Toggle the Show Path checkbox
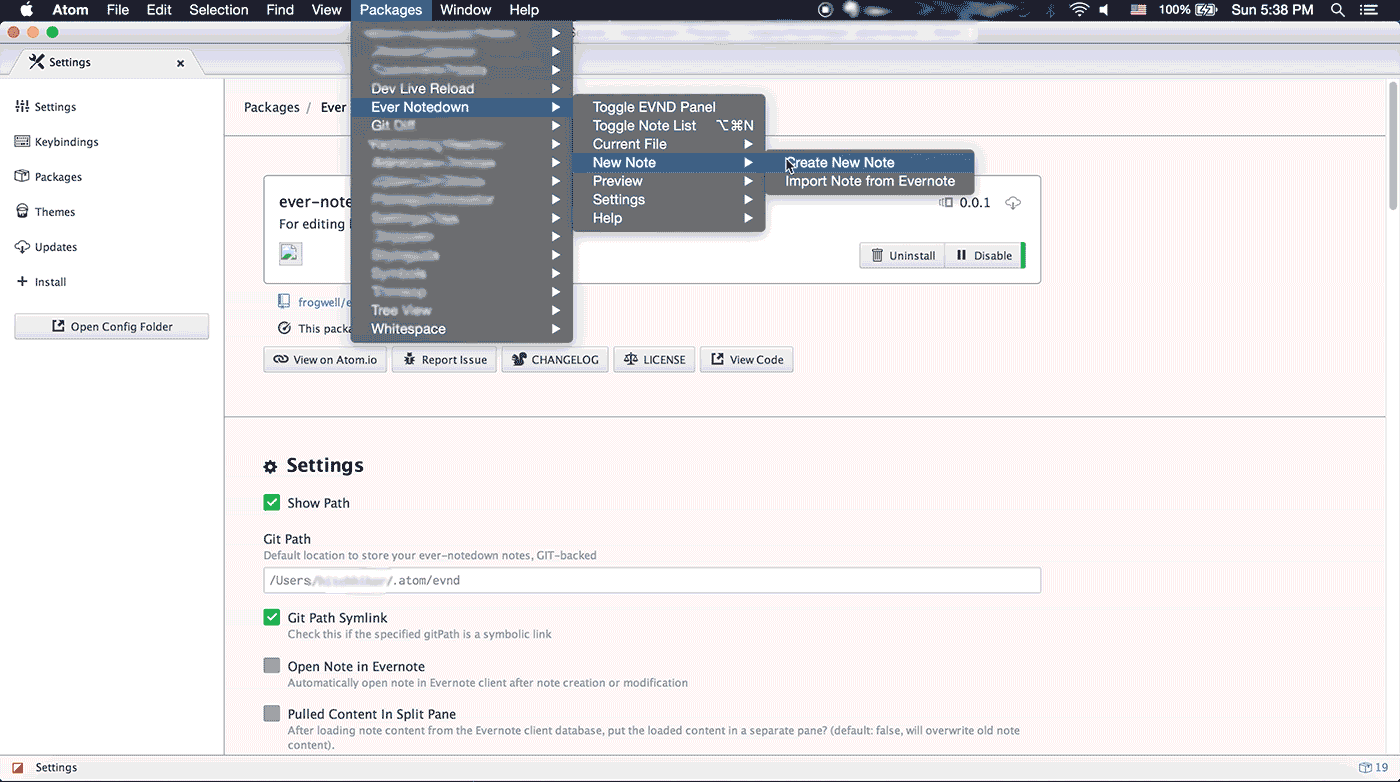Image resolution: width=1400 pixels, height=782 pixels. (272, 503)
